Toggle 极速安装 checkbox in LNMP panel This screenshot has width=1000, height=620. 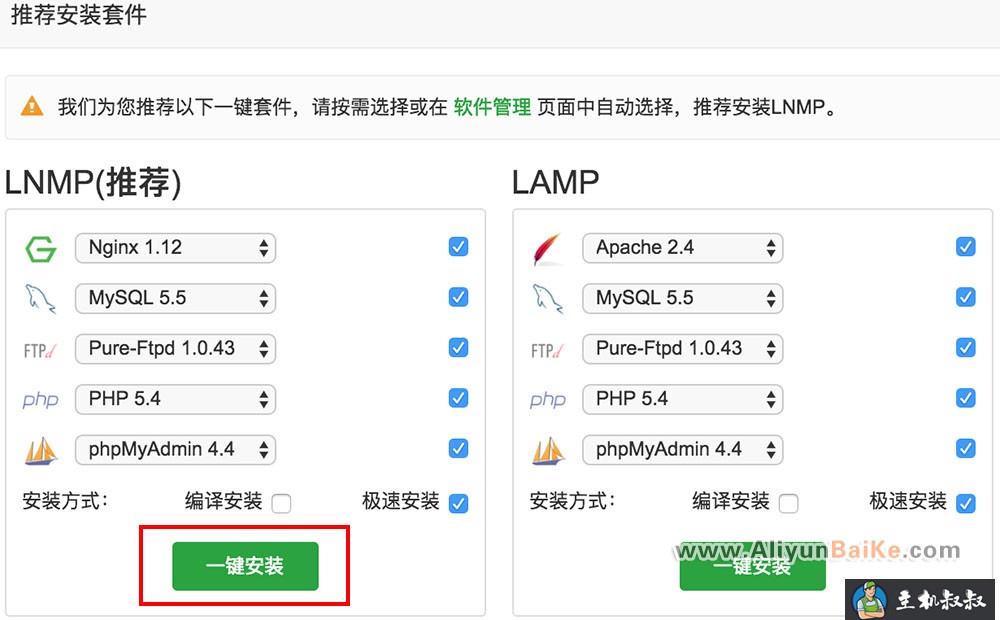point(459,503)
